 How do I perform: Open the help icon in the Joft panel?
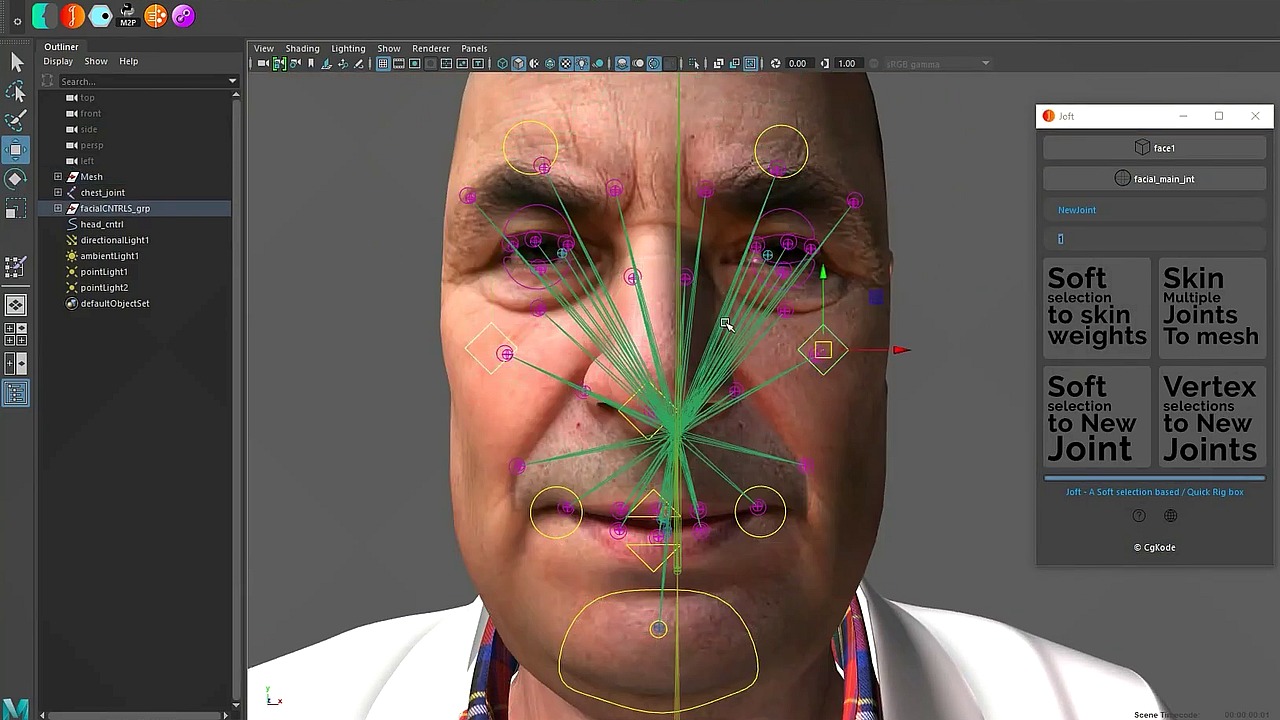tap(1139, 515)
